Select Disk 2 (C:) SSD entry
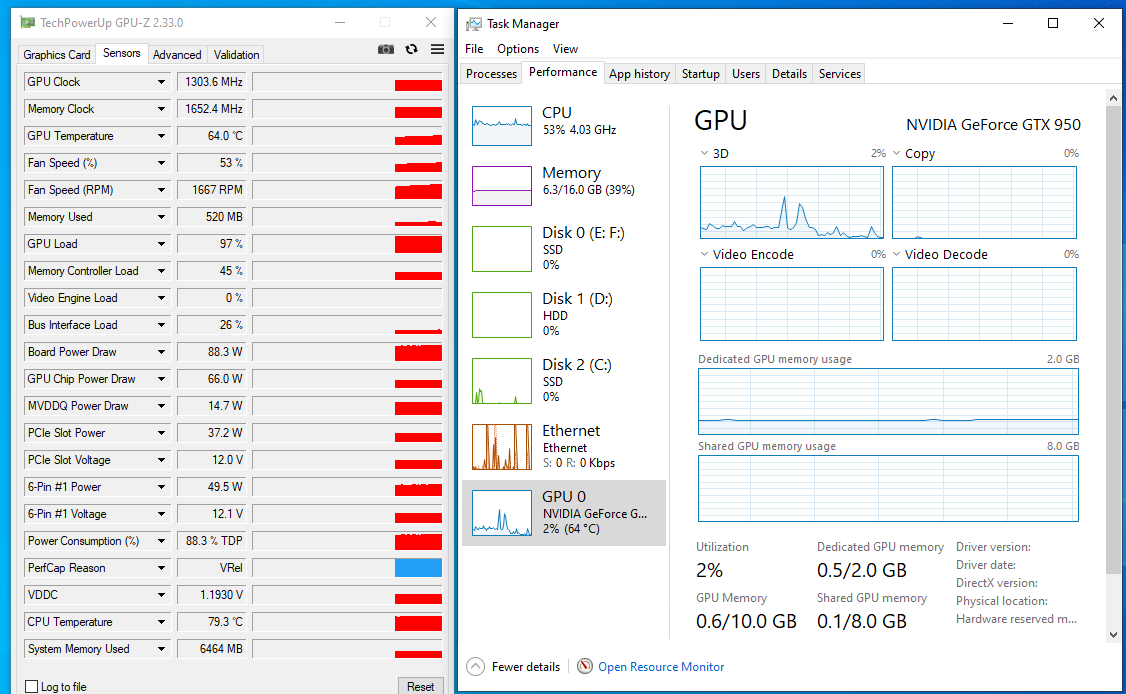1126x694 pixels. tap(564, 381)
